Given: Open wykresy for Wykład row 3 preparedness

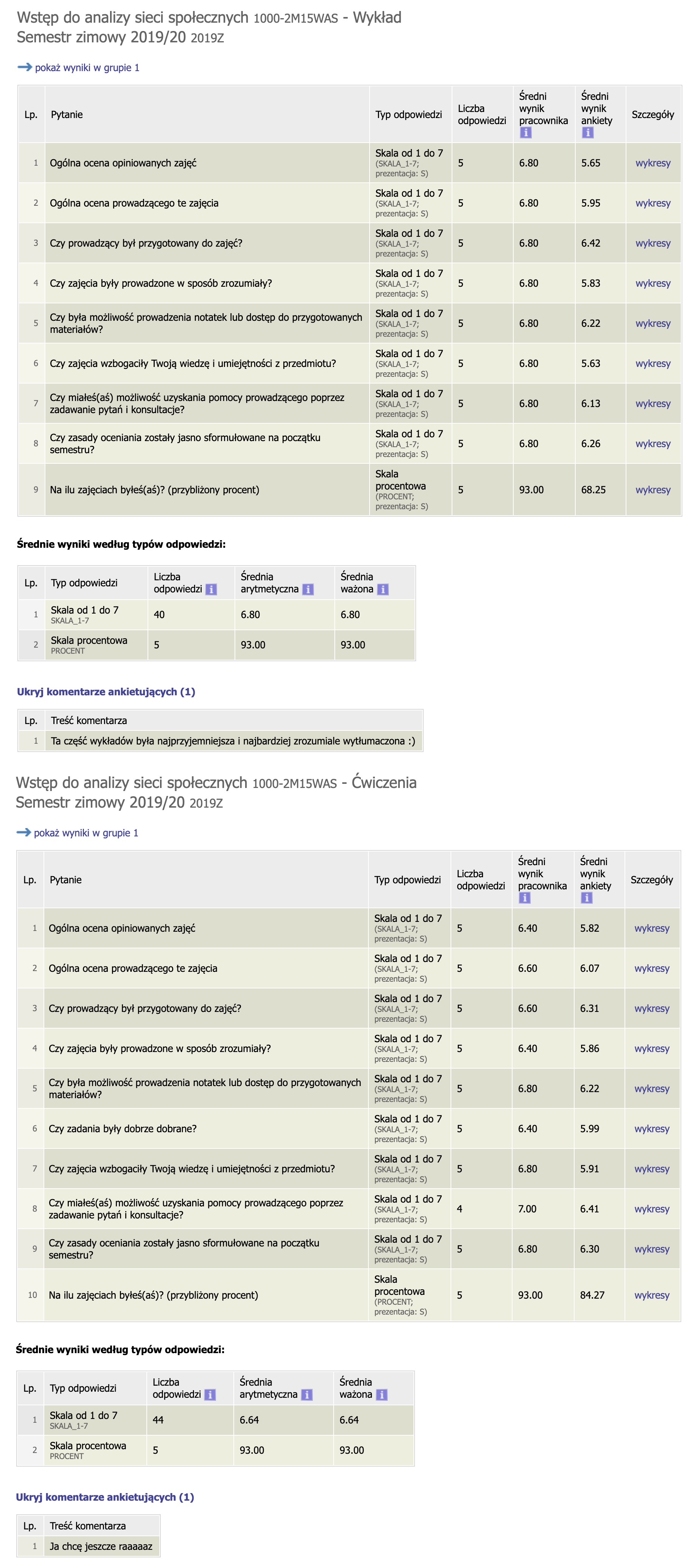Looking at the screenshot, I should [653, 244].
